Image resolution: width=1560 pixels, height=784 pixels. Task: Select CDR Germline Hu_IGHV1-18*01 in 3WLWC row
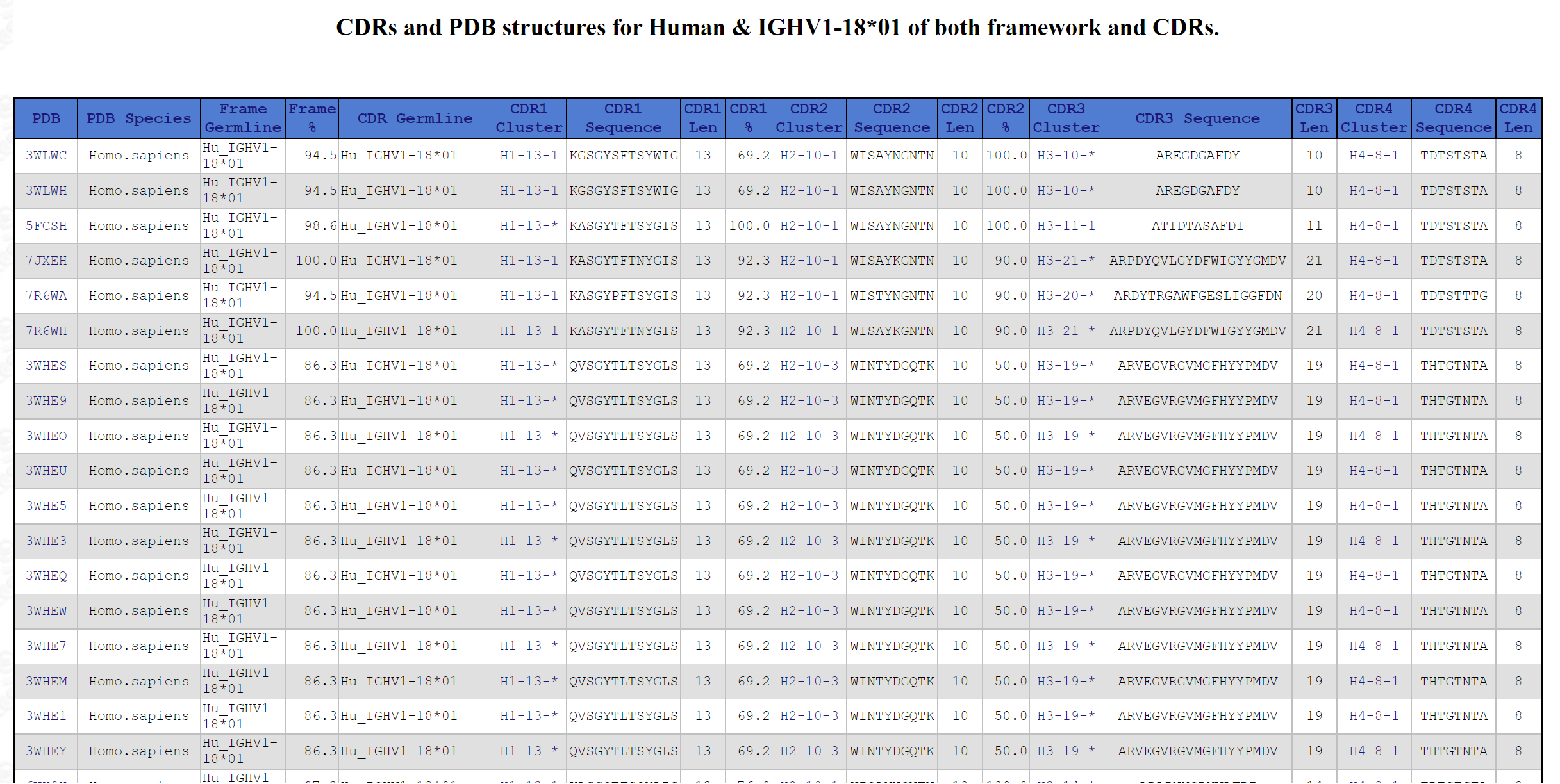[x=399, y=156]
